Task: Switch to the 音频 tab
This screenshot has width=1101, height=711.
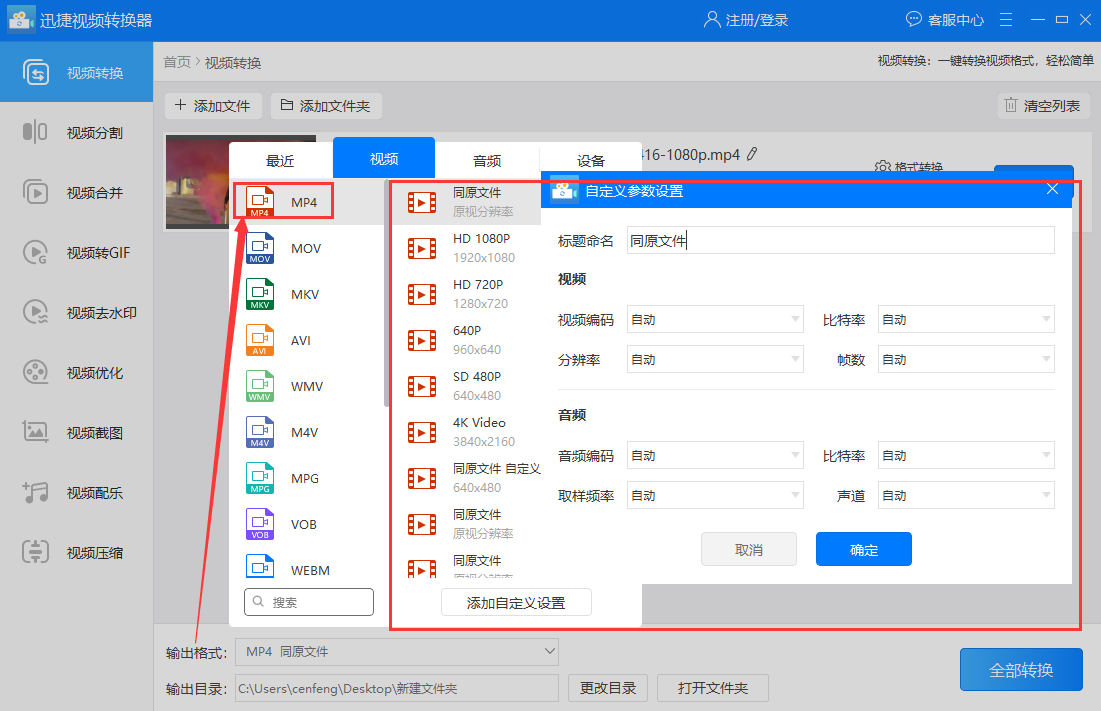Action: (x=487, y=161)
